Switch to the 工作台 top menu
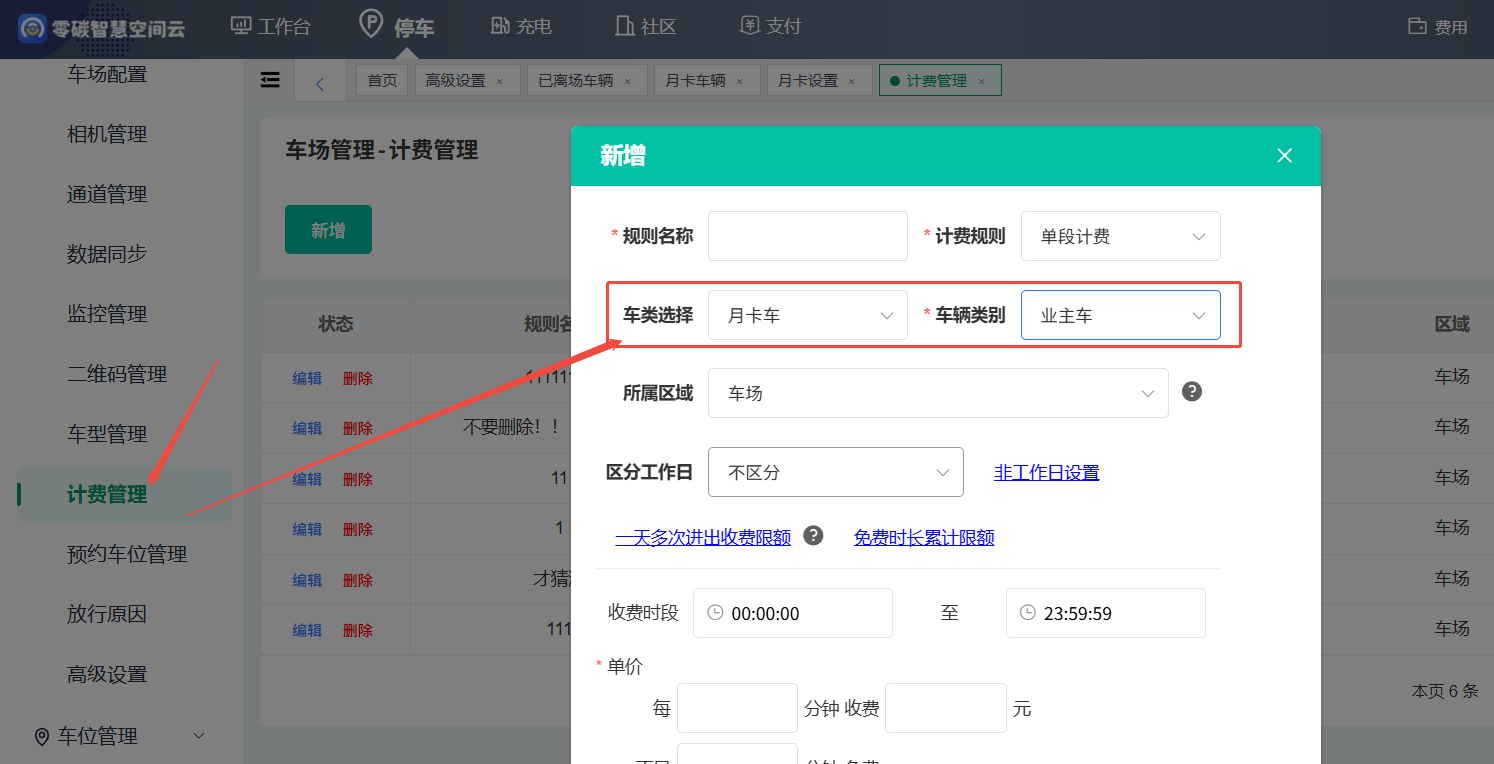Viewport: 1494px width, 764px height. [x=271, y=26]
